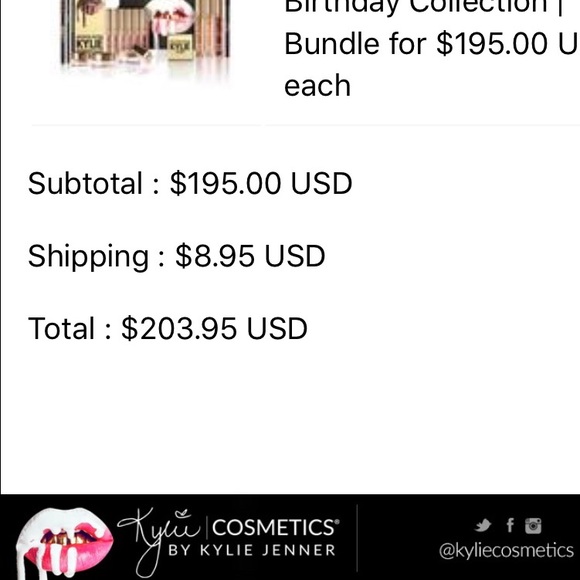580x580 pixels.
Task: Click the Subtotal label
Action: coord(85,183)
